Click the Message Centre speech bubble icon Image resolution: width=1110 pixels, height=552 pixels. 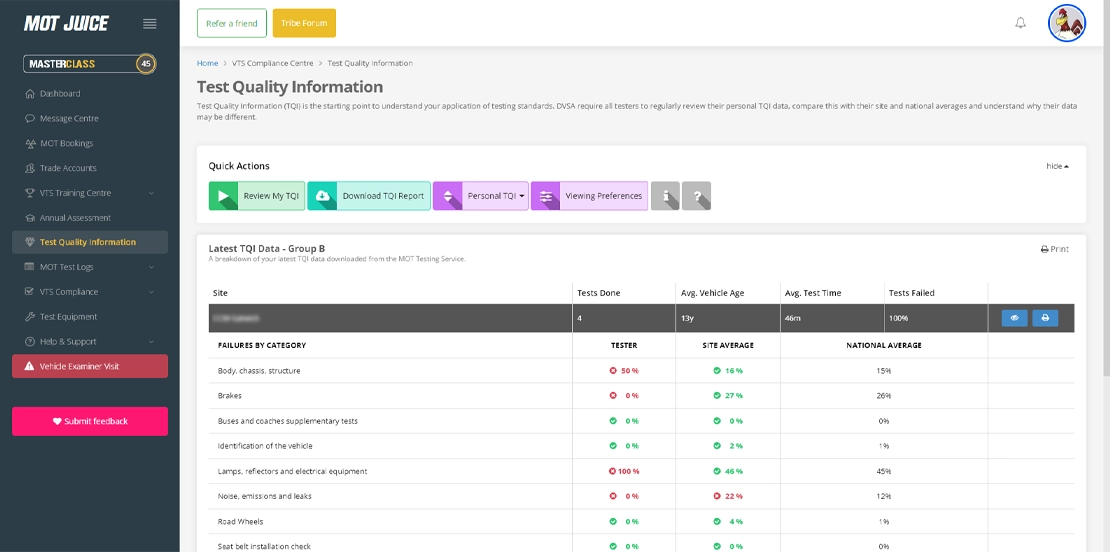point(30,118)
